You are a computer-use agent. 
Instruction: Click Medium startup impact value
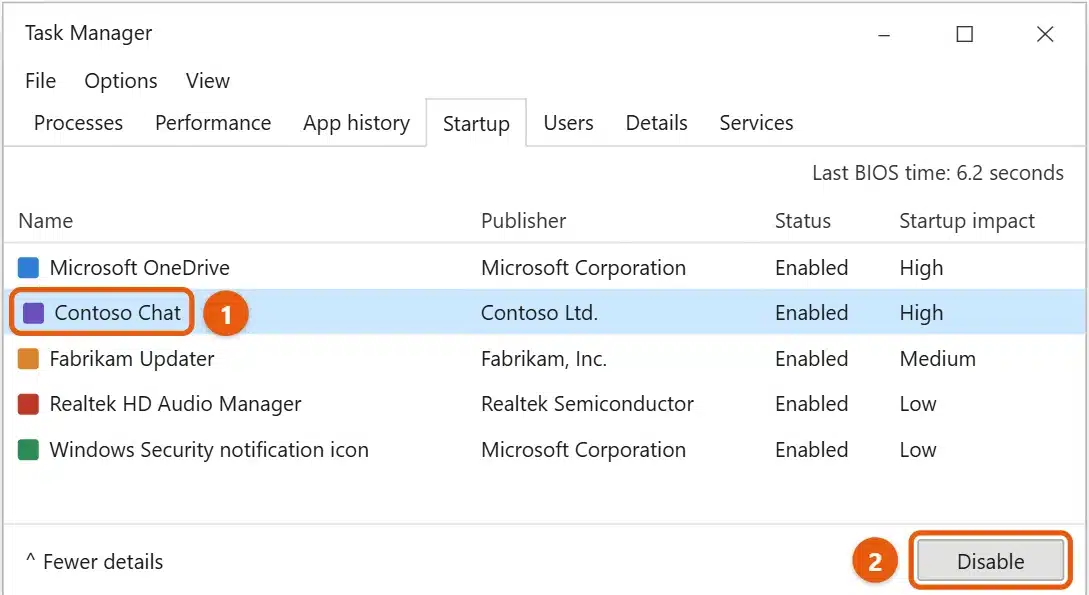tap(938, 359)
